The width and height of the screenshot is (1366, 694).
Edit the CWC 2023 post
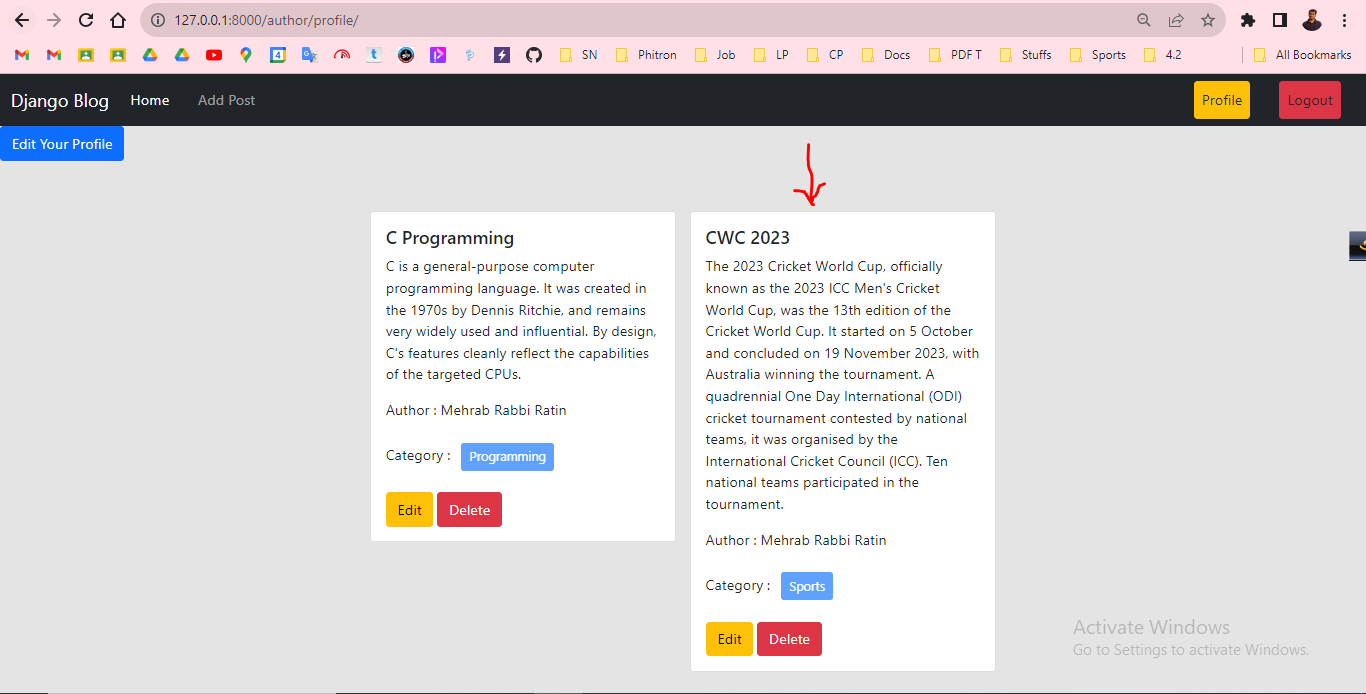(x=730, y=639)
